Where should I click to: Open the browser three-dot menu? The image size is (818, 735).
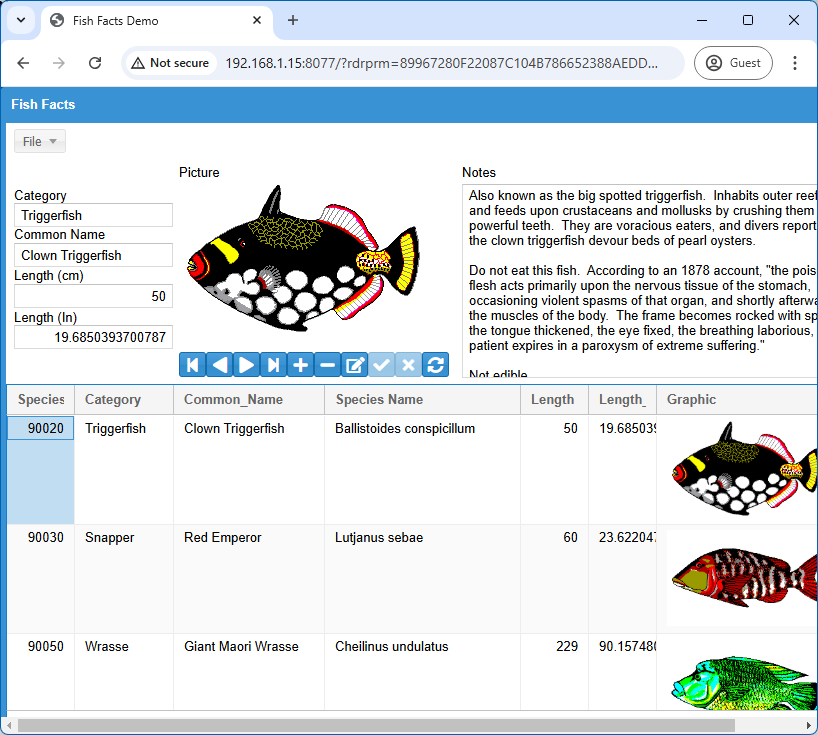coord(795,63)
